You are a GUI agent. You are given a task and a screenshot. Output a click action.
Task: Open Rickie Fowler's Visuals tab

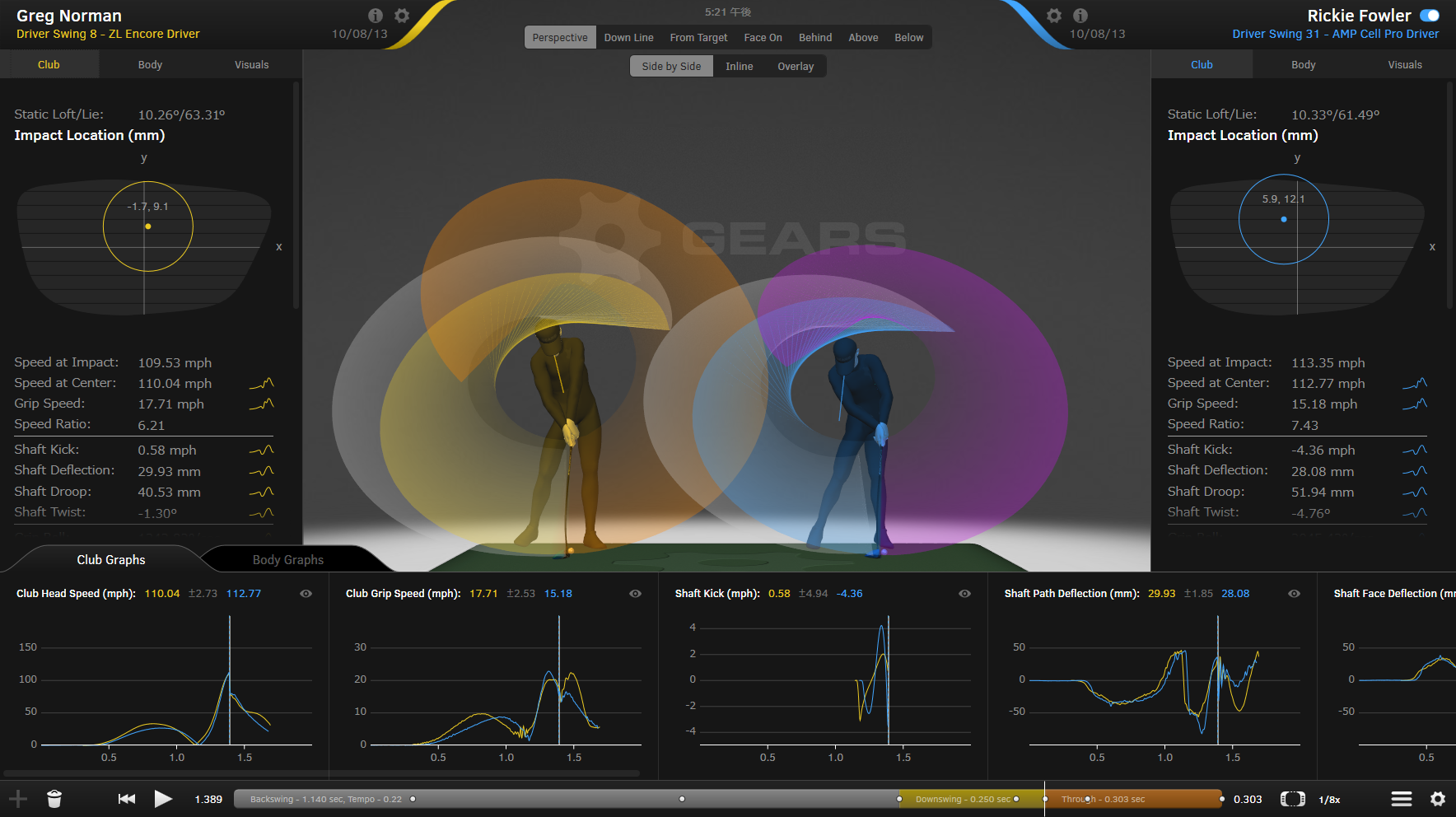coord(1405,65)
